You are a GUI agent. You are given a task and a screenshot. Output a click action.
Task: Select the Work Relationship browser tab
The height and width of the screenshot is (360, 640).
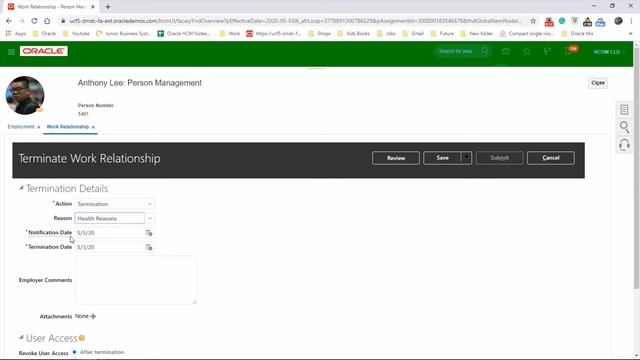50,7
